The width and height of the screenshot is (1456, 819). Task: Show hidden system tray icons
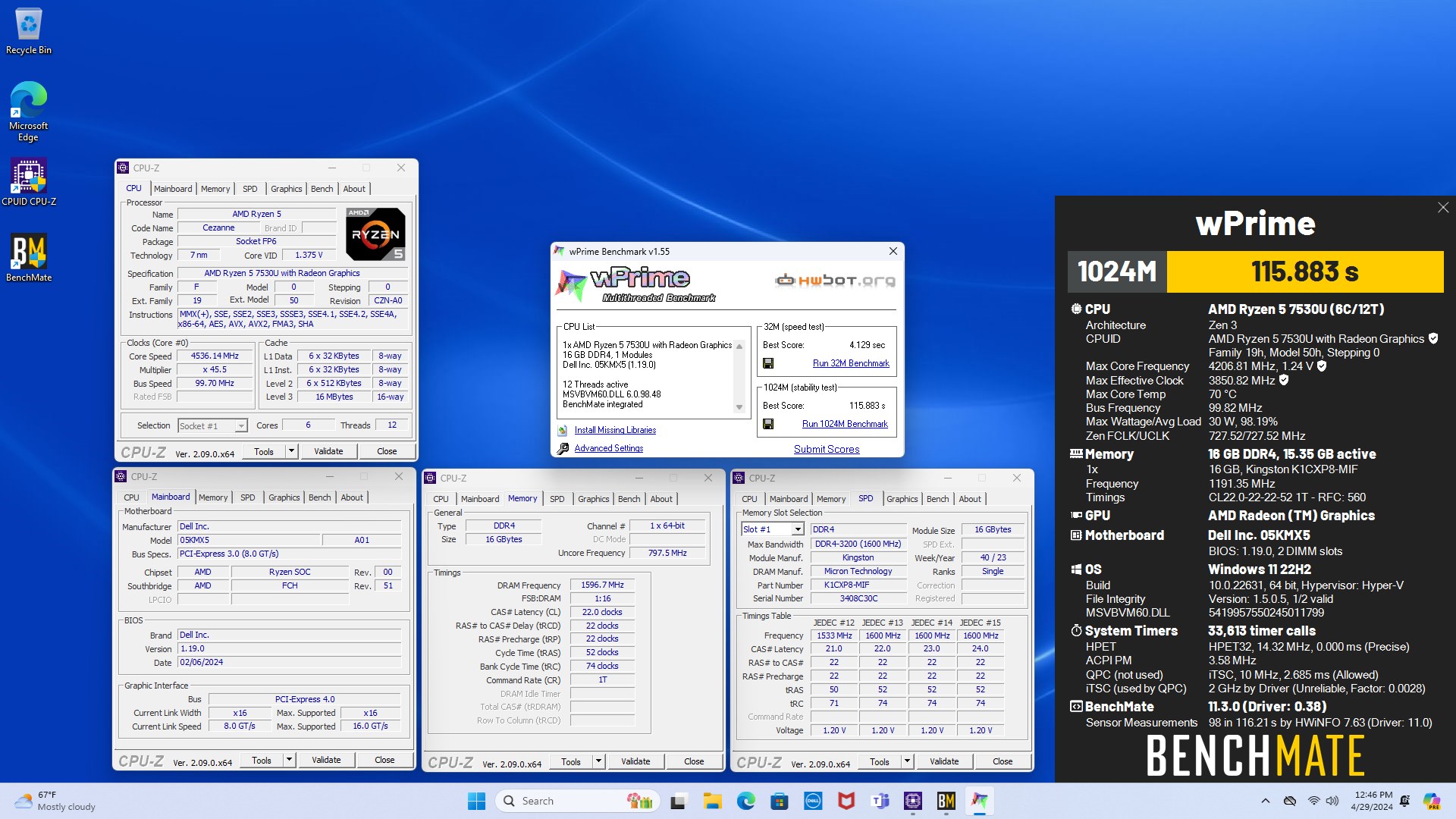[x=1265, y=801]
